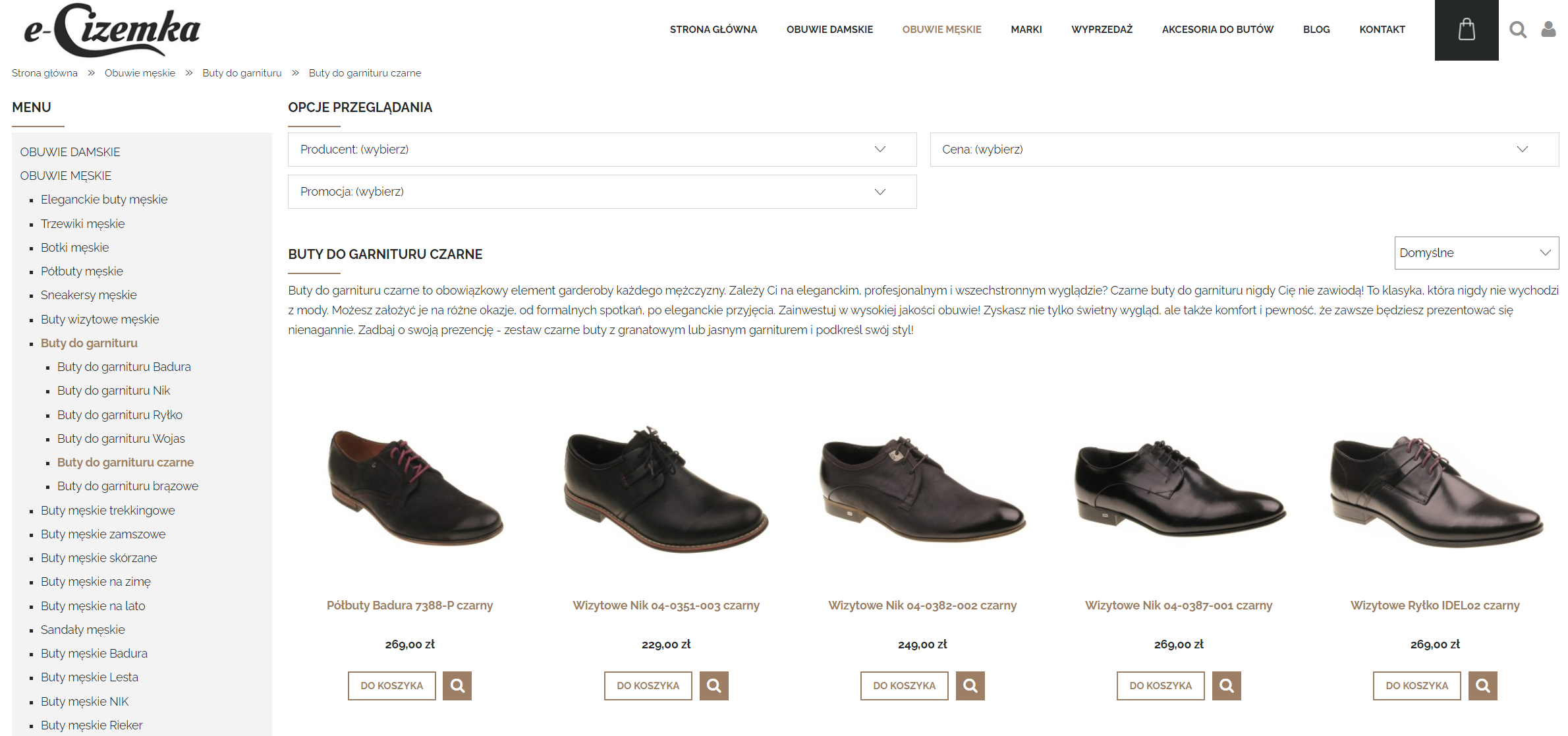
Task: Open the shopping cart
Action: (x=1465, y=30)
